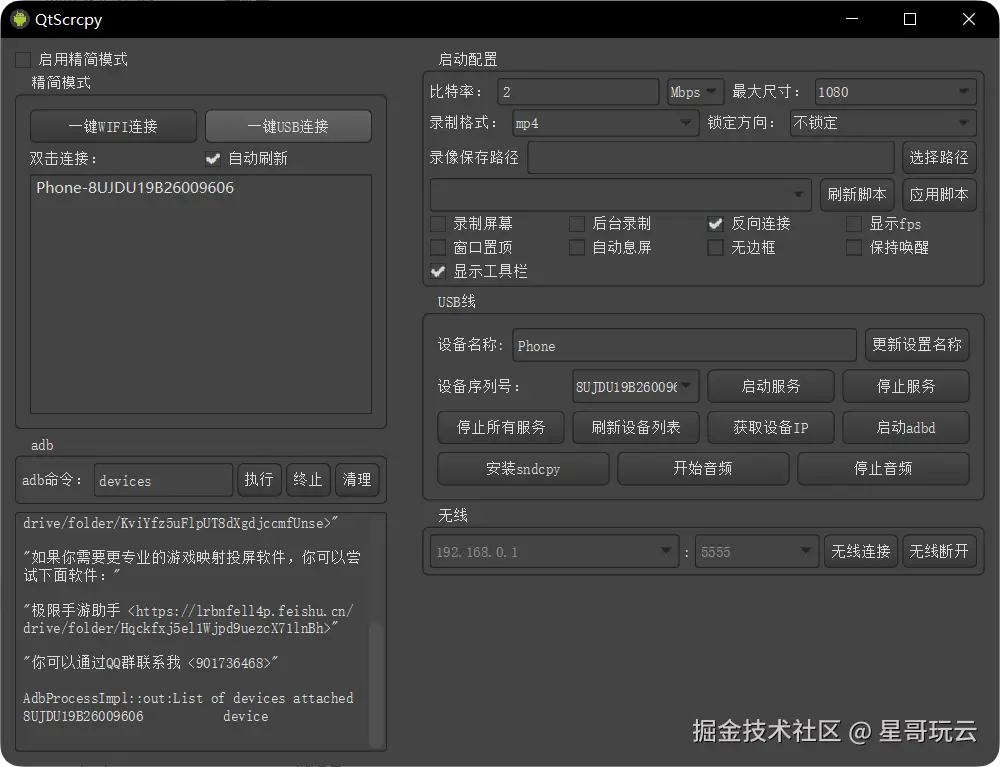
Task: Expand the 录制格式 mp4 dropdown
Action: click(x=604, y=123)
